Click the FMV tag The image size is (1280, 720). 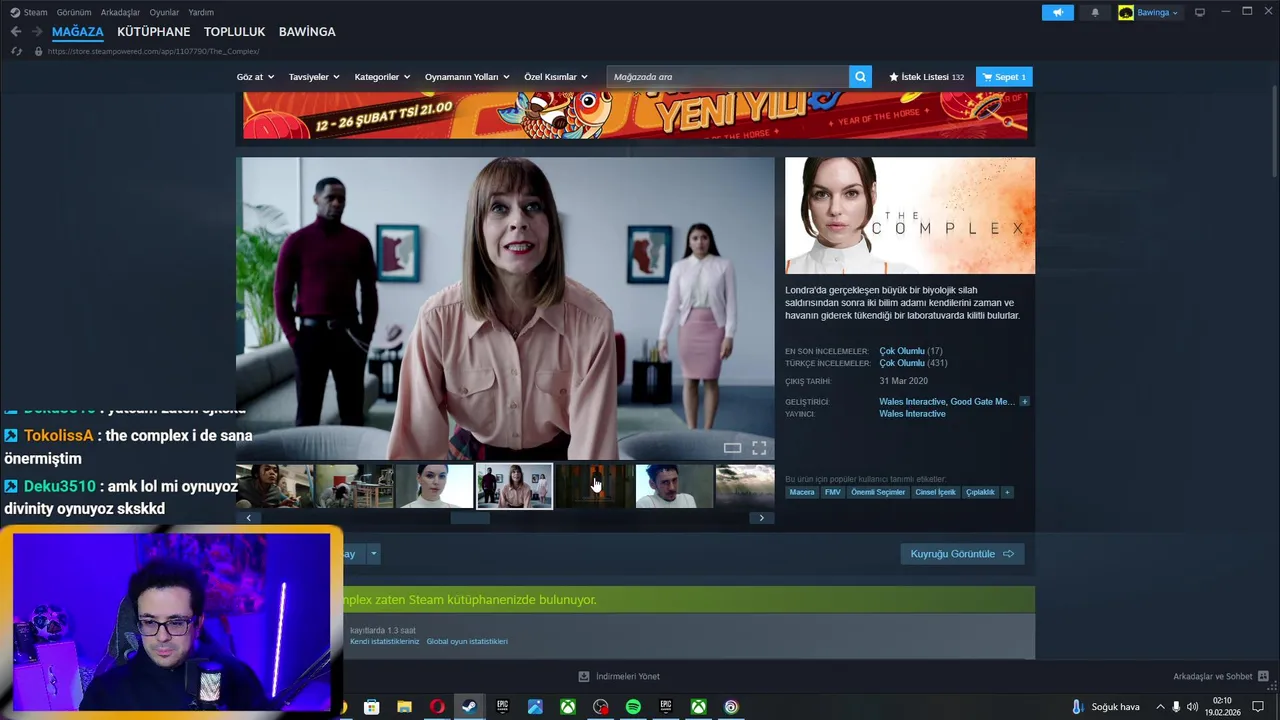click(x=832, y=492)
